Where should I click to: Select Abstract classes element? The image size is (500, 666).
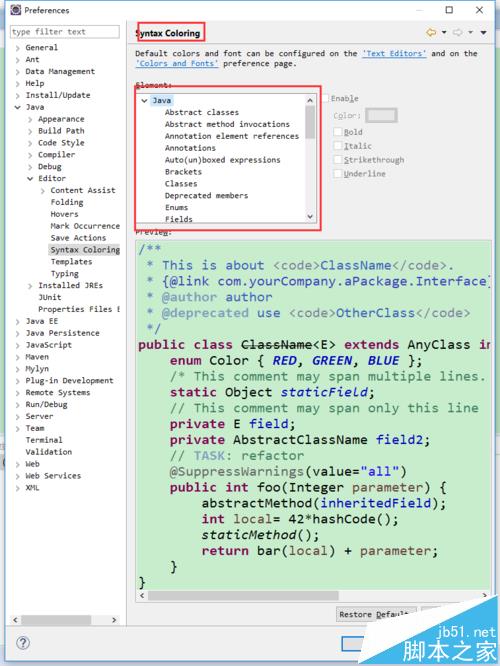[x=202, y=113]
